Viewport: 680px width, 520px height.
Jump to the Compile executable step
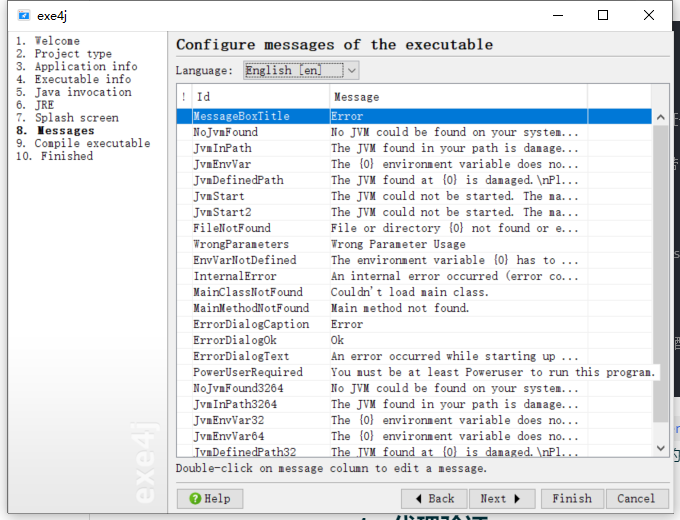(x=84, y=143)
